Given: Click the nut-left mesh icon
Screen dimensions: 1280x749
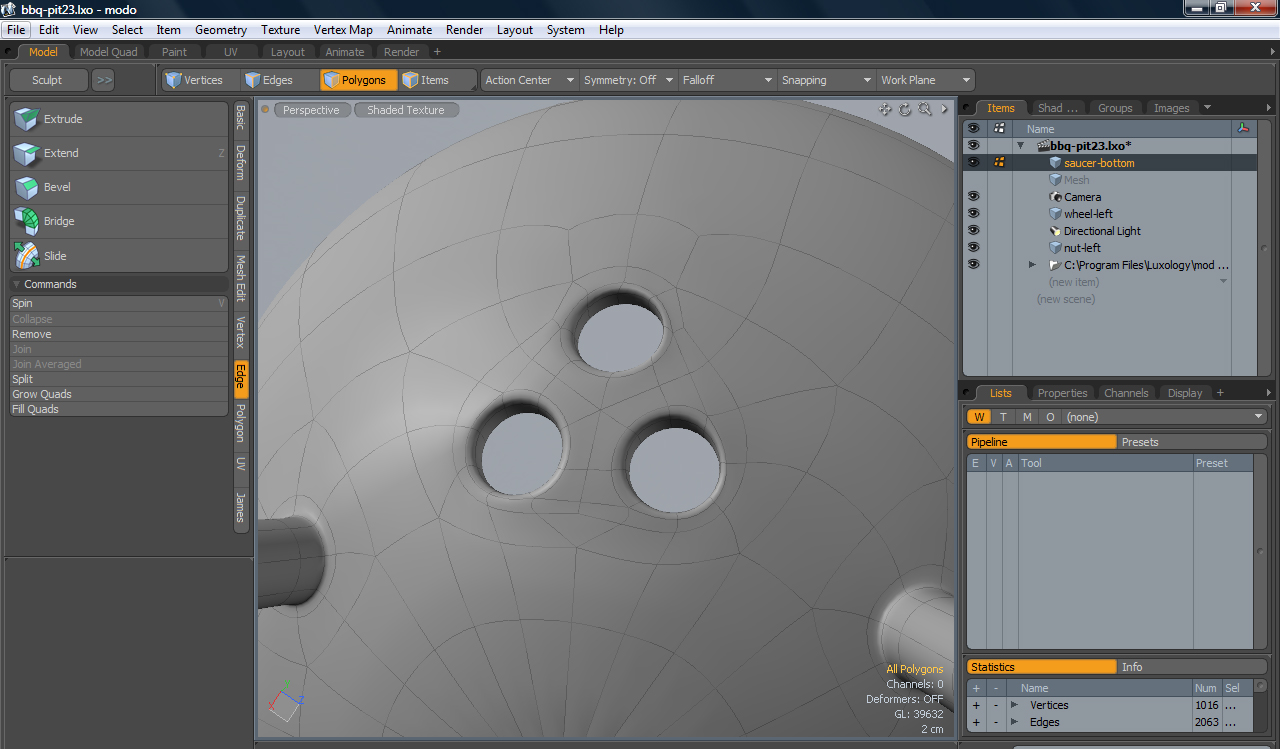Looking at the screenshot, I should [1055, 248].
